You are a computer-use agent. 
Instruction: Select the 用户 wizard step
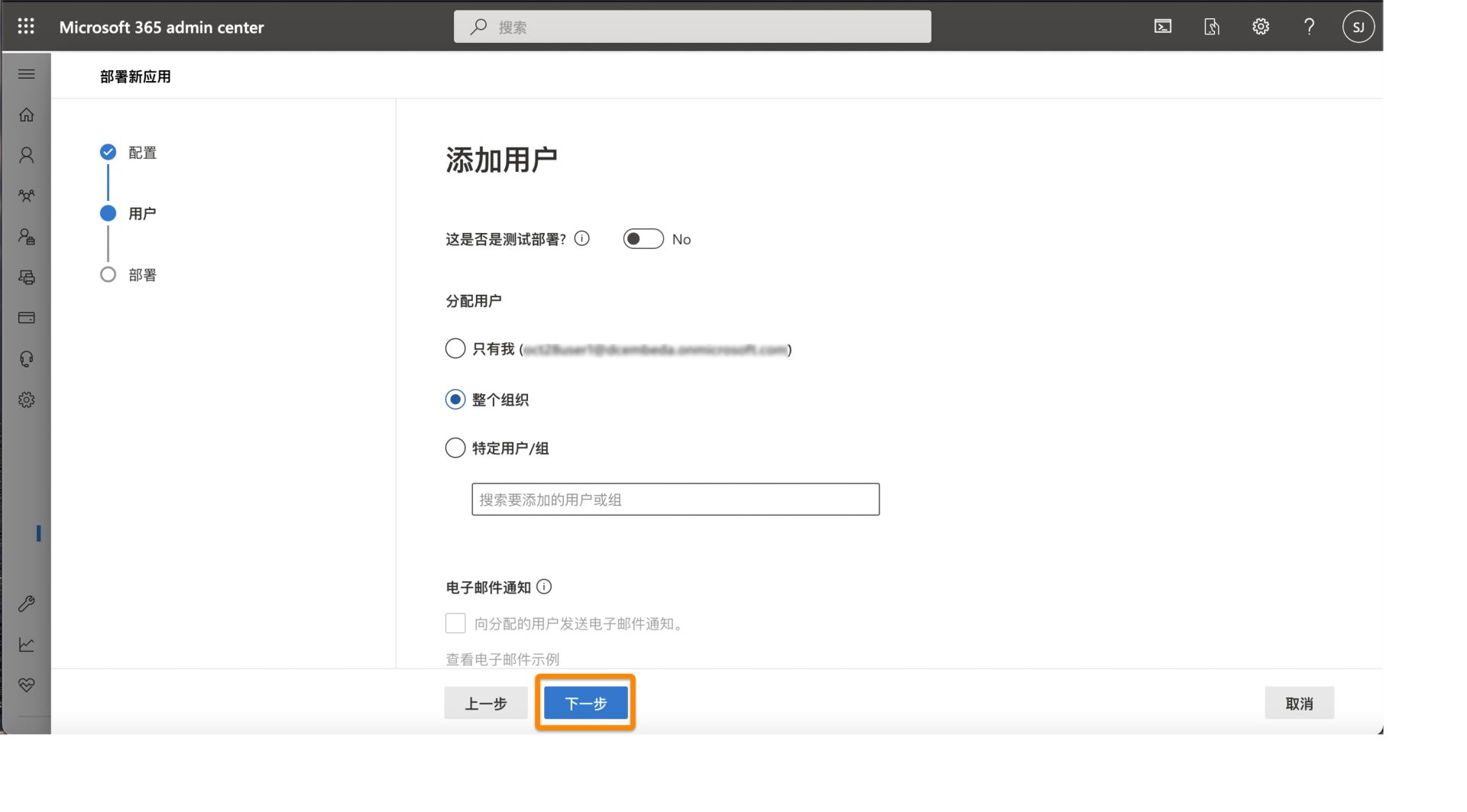click(x=142, y=213)
